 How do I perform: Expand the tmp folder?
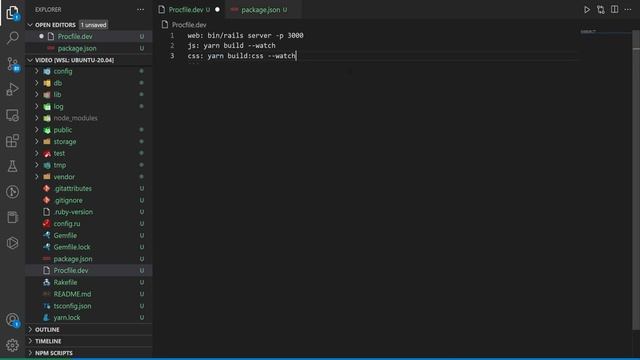(60, 165)
